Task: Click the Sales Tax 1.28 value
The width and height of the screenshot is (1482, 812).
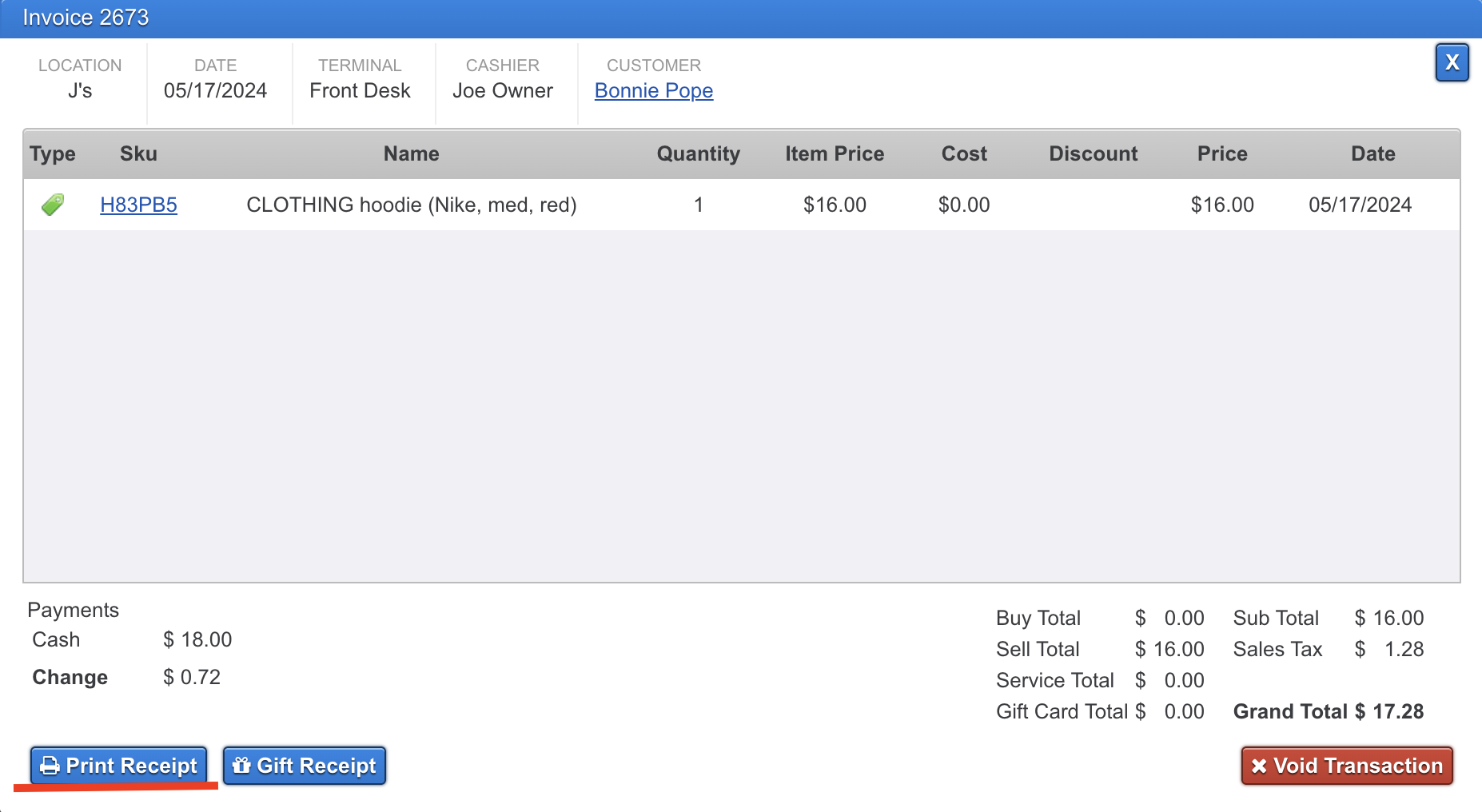Action: tap(1389, 649)
